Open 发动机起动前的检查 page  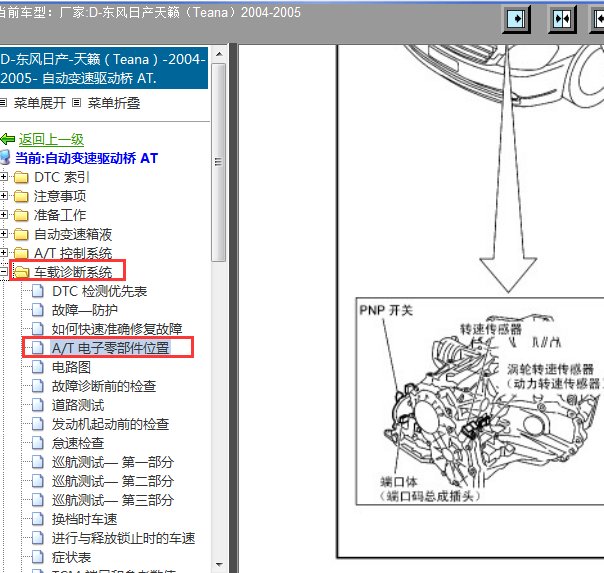pos(111,424)
